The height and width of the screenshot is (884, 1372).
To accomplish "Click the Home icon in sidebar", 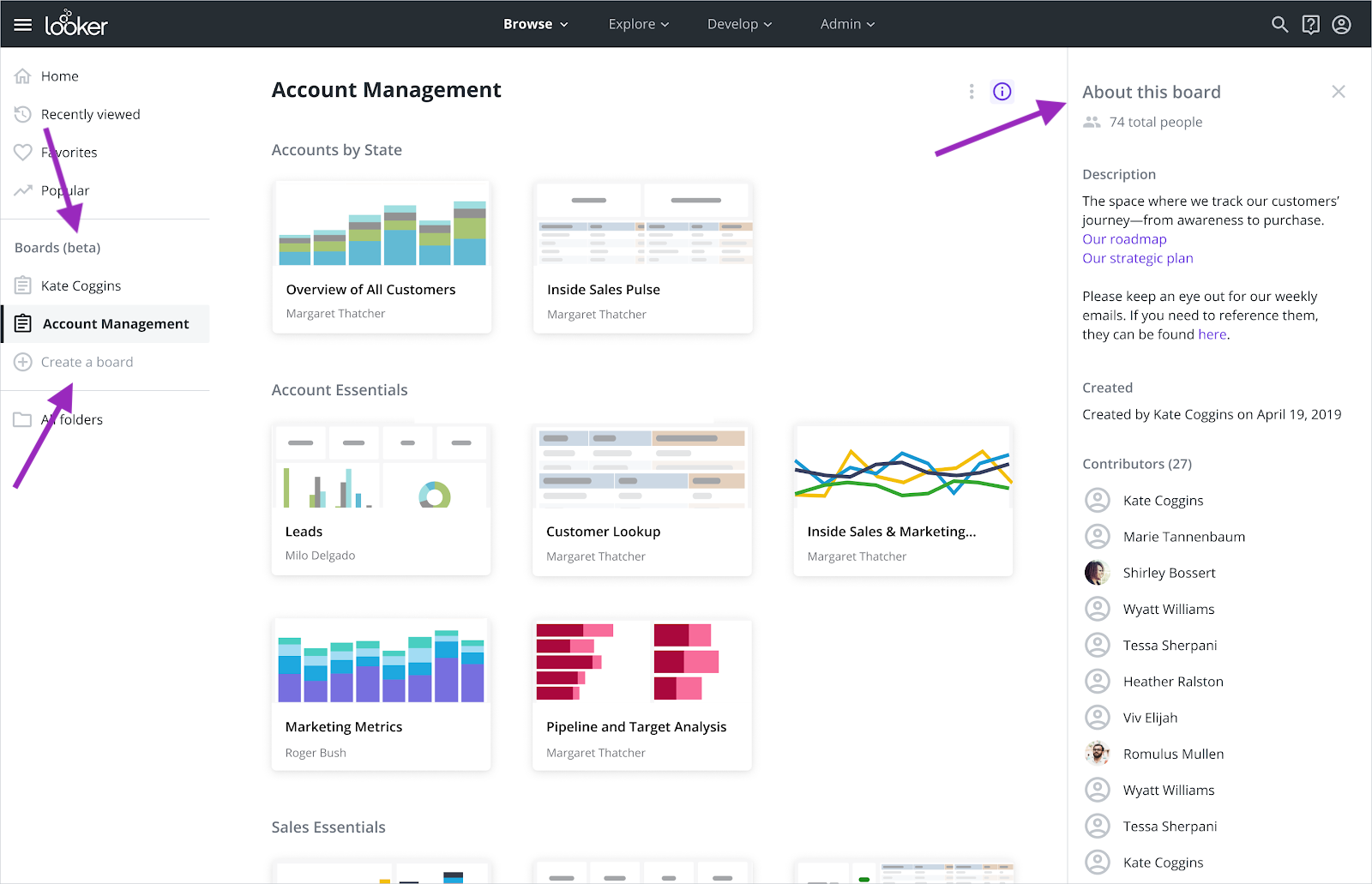I will point(23,76).
